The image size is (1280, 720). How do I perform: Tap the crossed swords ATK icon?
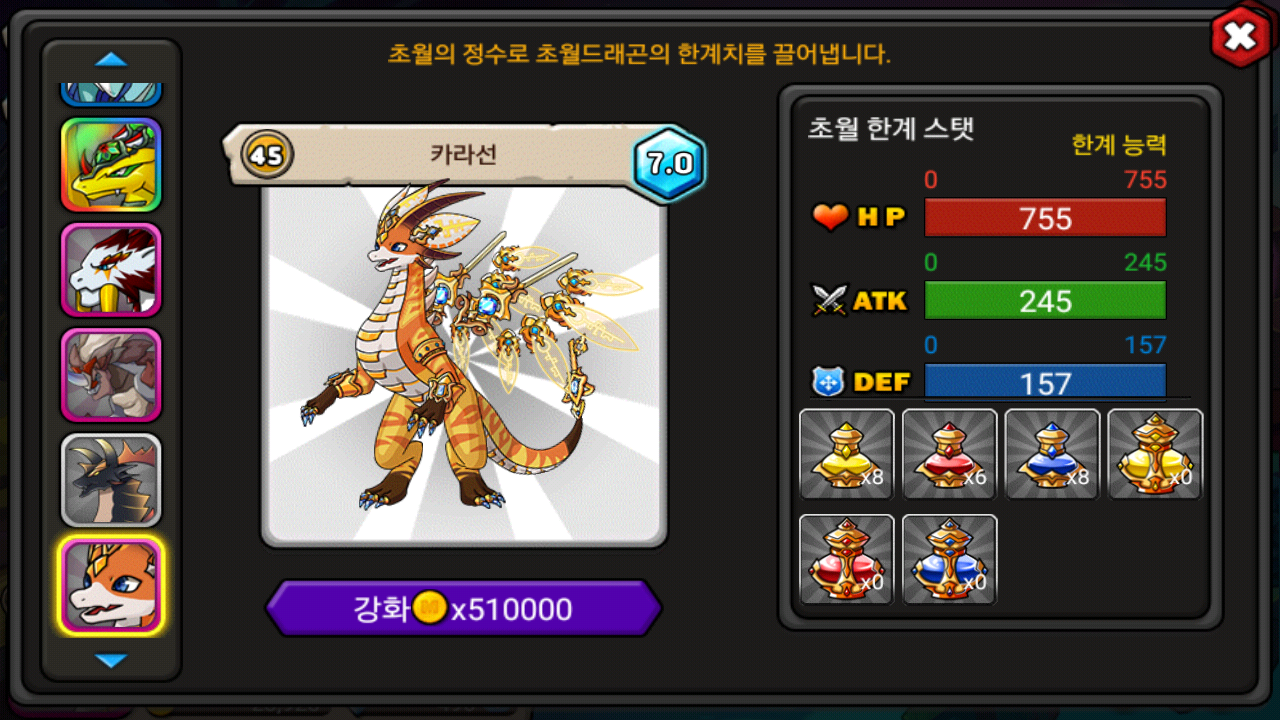coord(830,299)
